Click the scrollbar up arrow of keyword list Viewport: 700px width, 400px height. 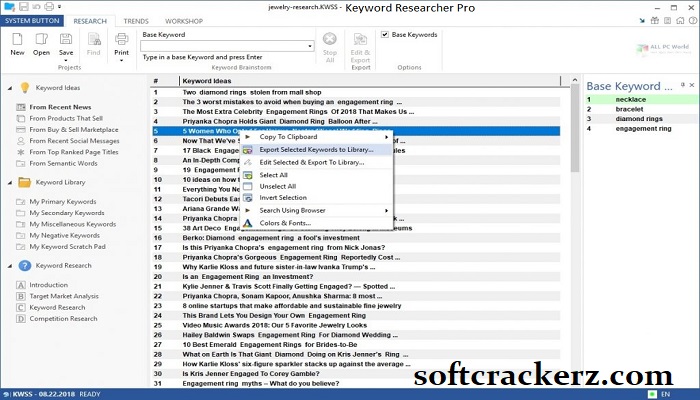pos(575,81)
